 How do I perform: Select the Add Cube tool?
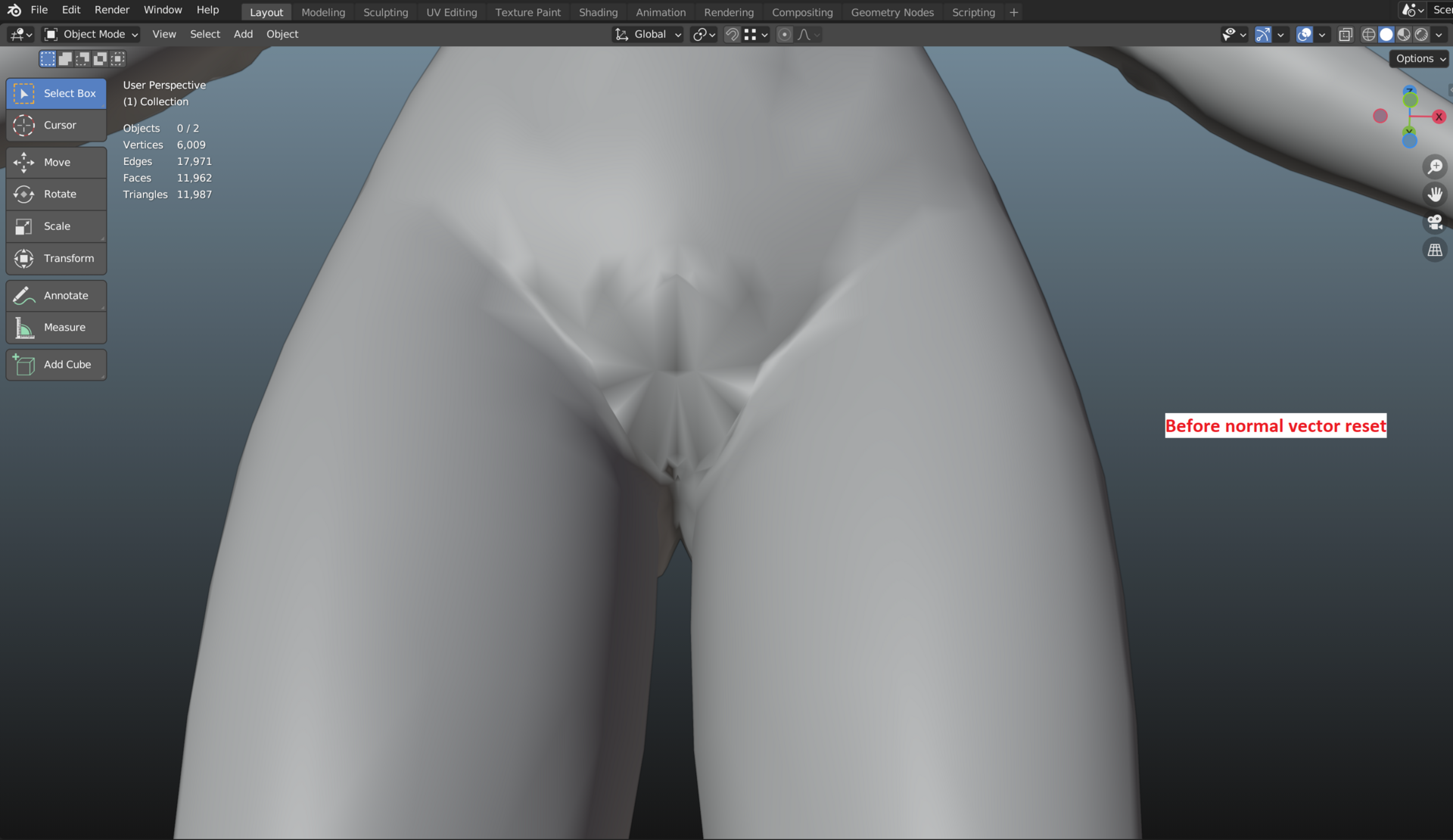(x=56, y=364)
